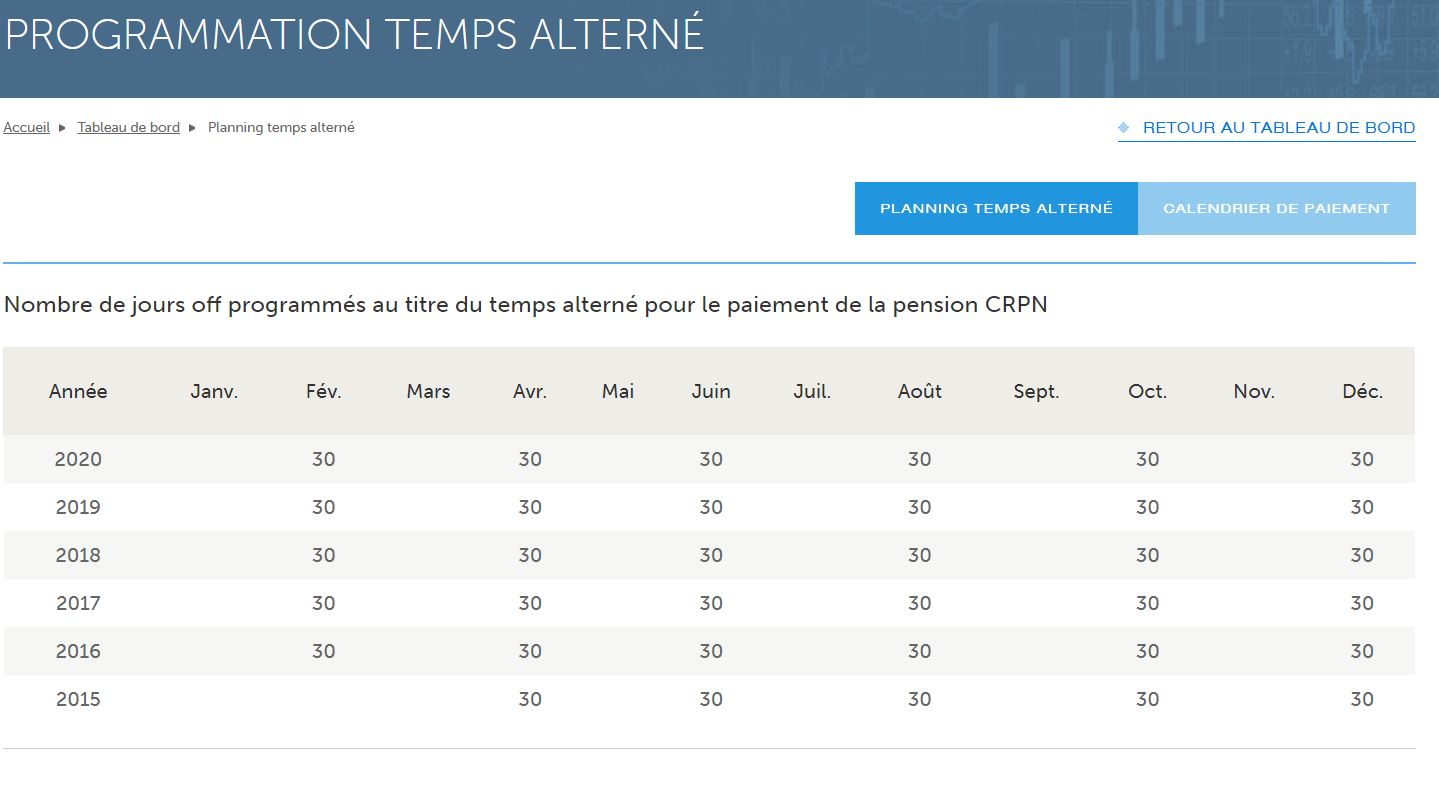Click the diamond icon beside Retour au tableau

[x=1124, y=128]
